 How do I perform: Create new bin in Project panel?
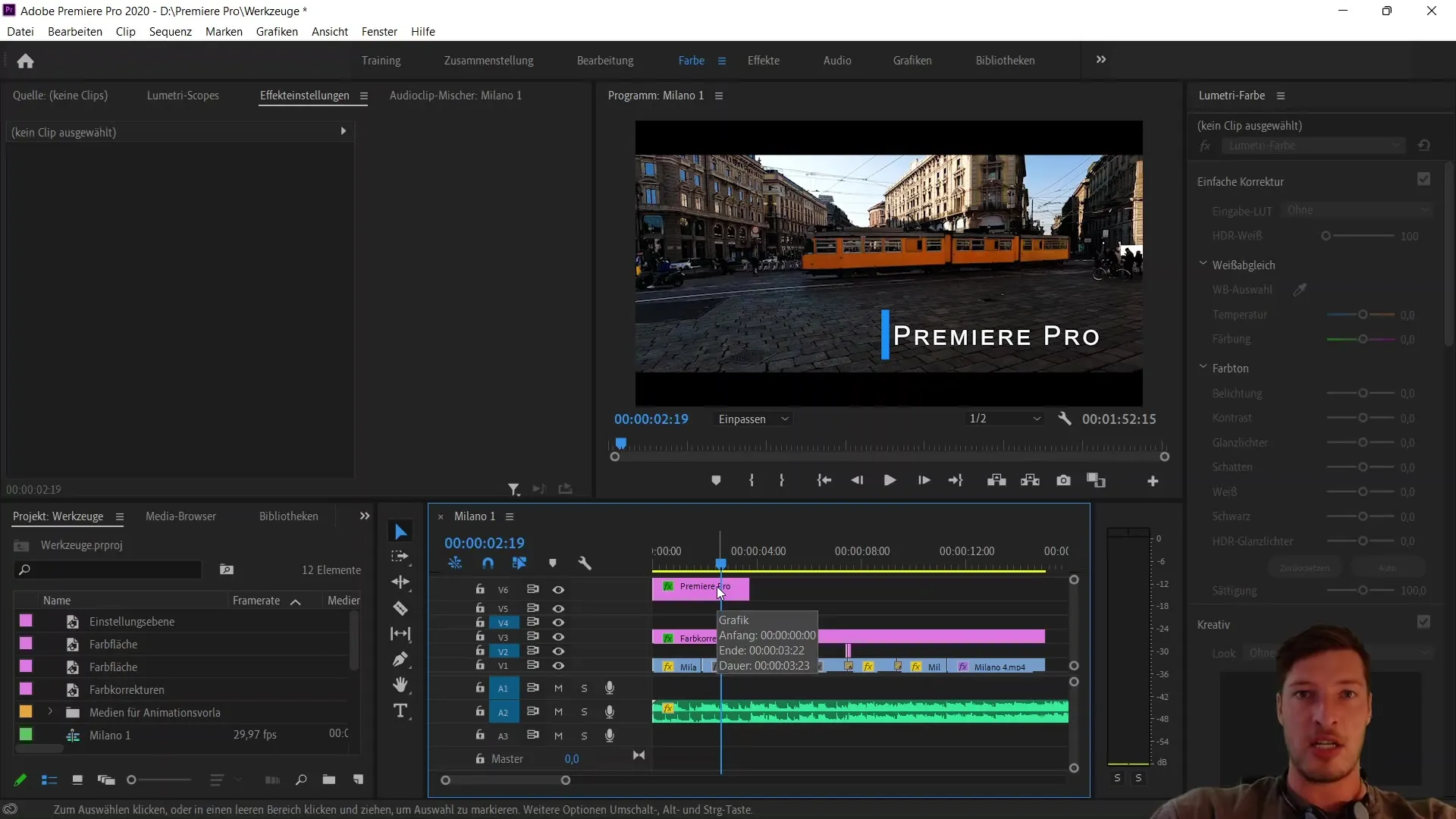click(328, 780)
